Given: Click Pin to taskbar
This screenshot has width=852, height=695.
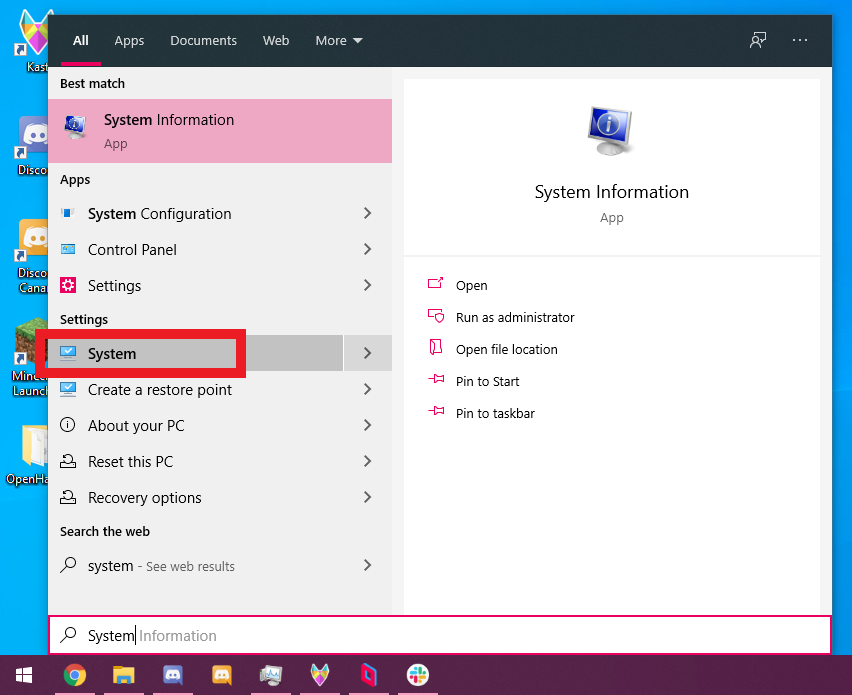Looking at the screenshot, I should (x=494, y=414).
